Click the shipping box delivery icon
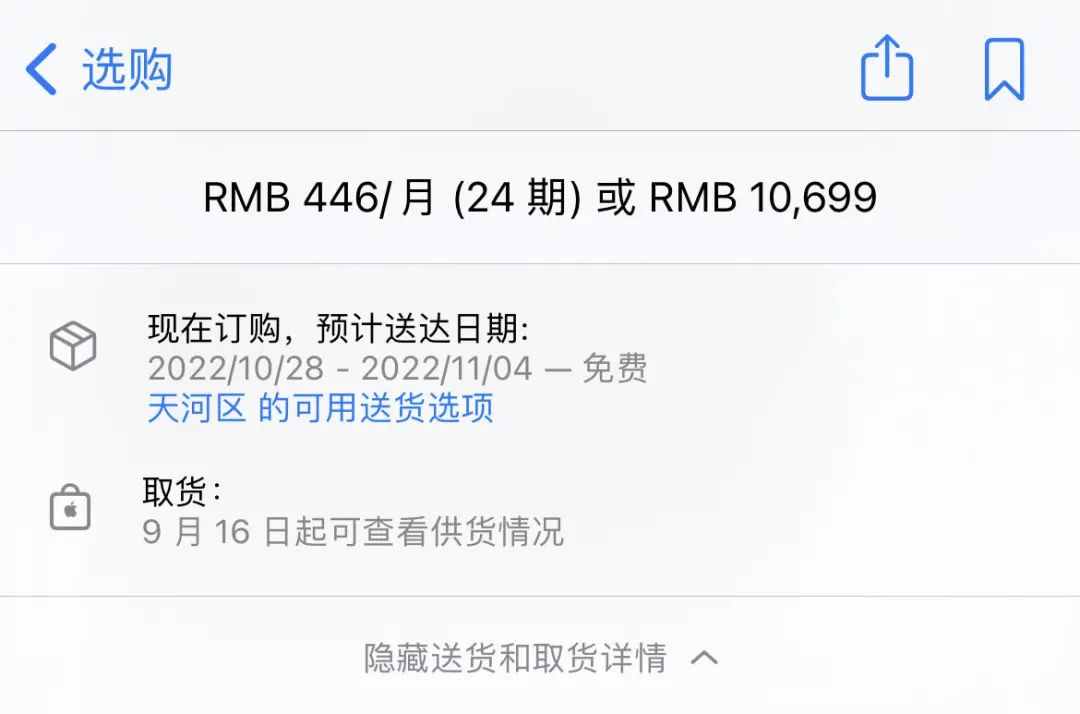The height and width of the screenshot is (714, 1080). pyautogui.click(x=73, y=346)
